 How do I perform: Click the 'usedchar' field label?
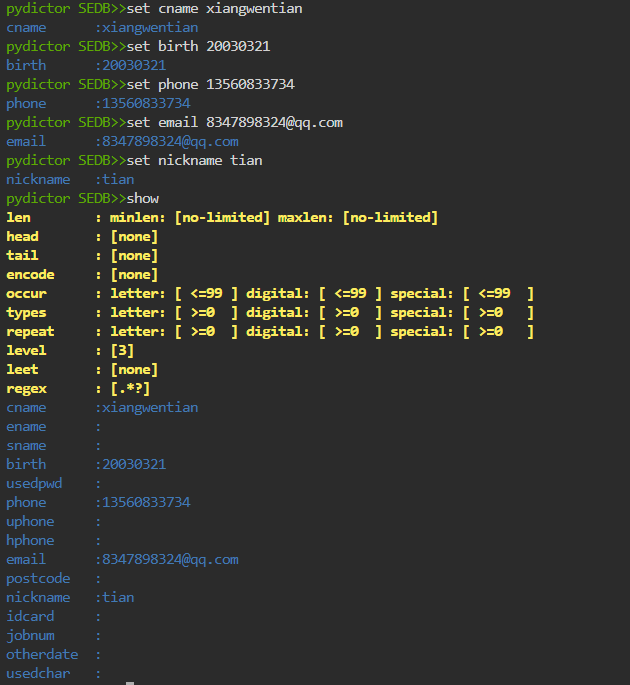pos(38,674)
